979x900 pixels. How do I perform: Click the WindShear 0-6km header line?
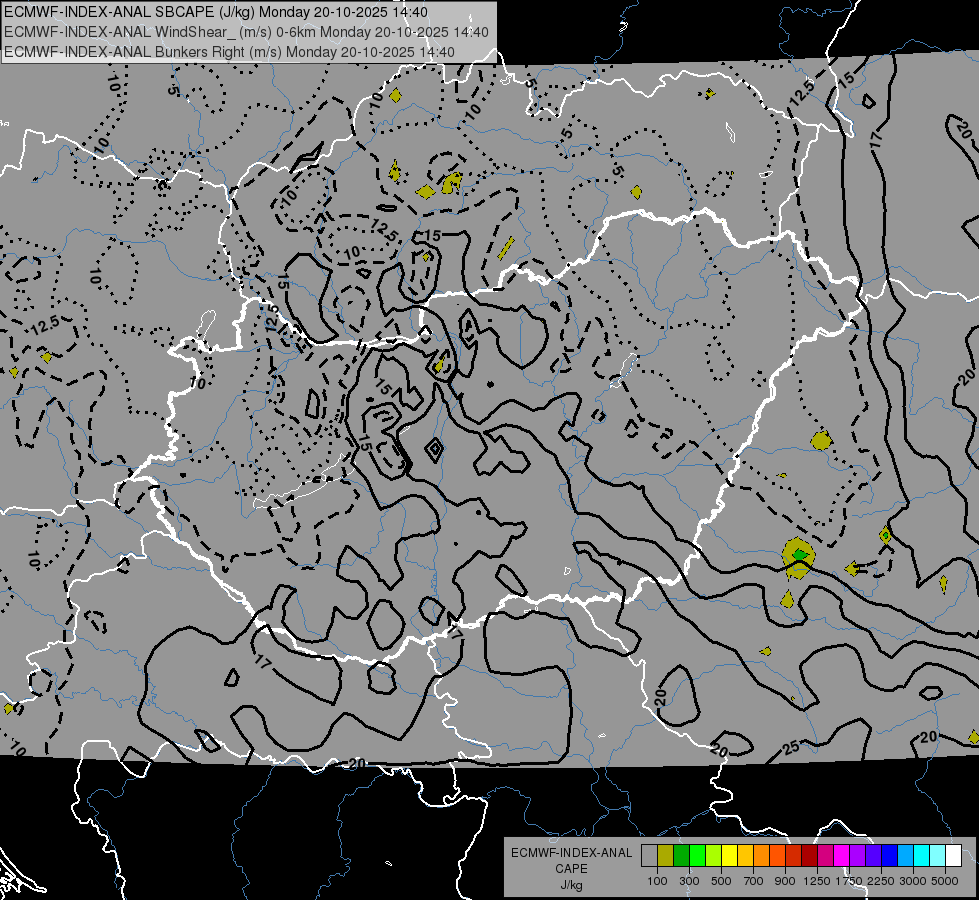point(247,32)
